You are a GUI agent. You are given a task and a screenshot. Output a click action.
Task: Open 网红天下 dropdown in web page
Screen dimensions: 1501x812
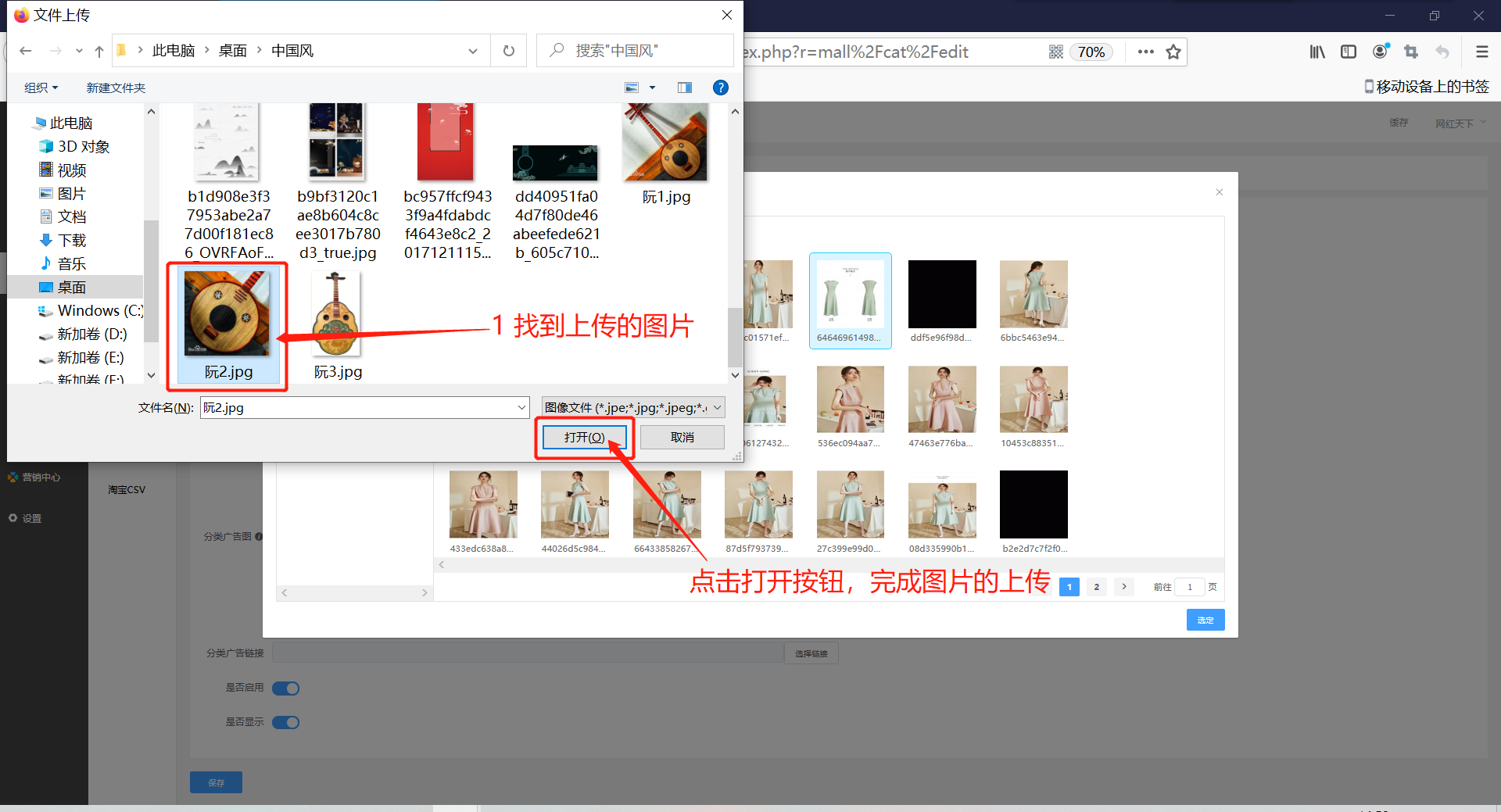pos(1460,123)
